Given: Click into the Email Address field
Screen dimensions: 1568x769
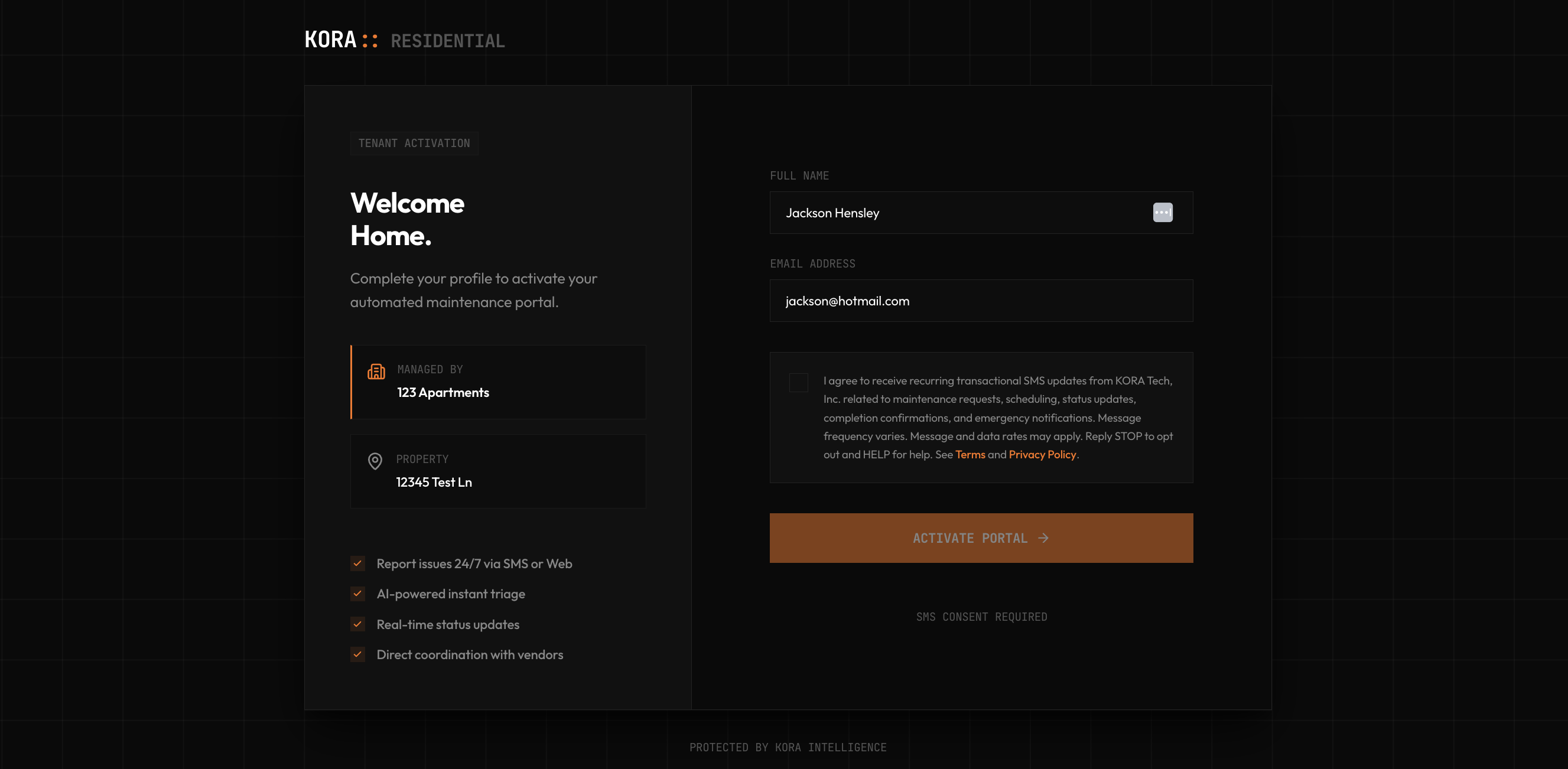Looking at the screenshot, I should pos(981,301).
